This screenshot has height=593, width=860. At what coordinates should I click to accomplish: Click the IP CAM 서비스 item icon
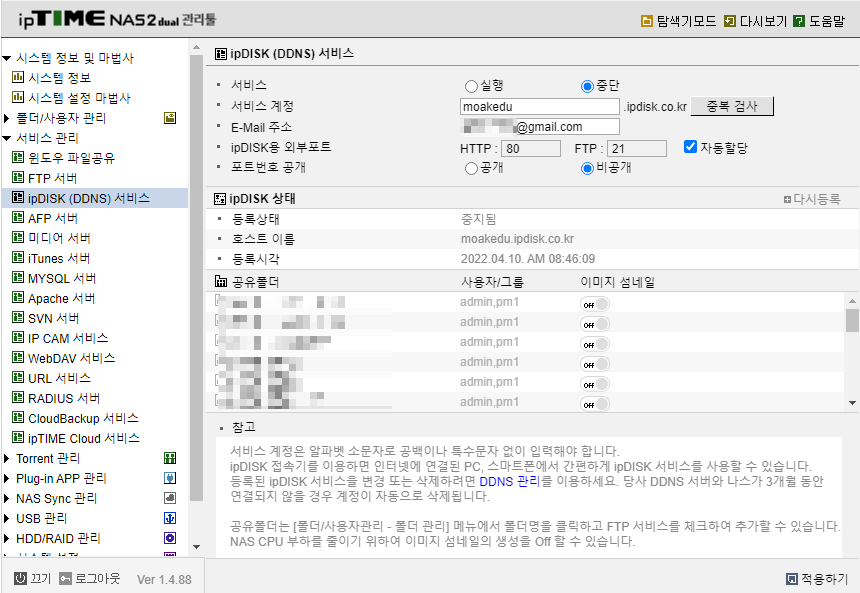tap(18, 338)
